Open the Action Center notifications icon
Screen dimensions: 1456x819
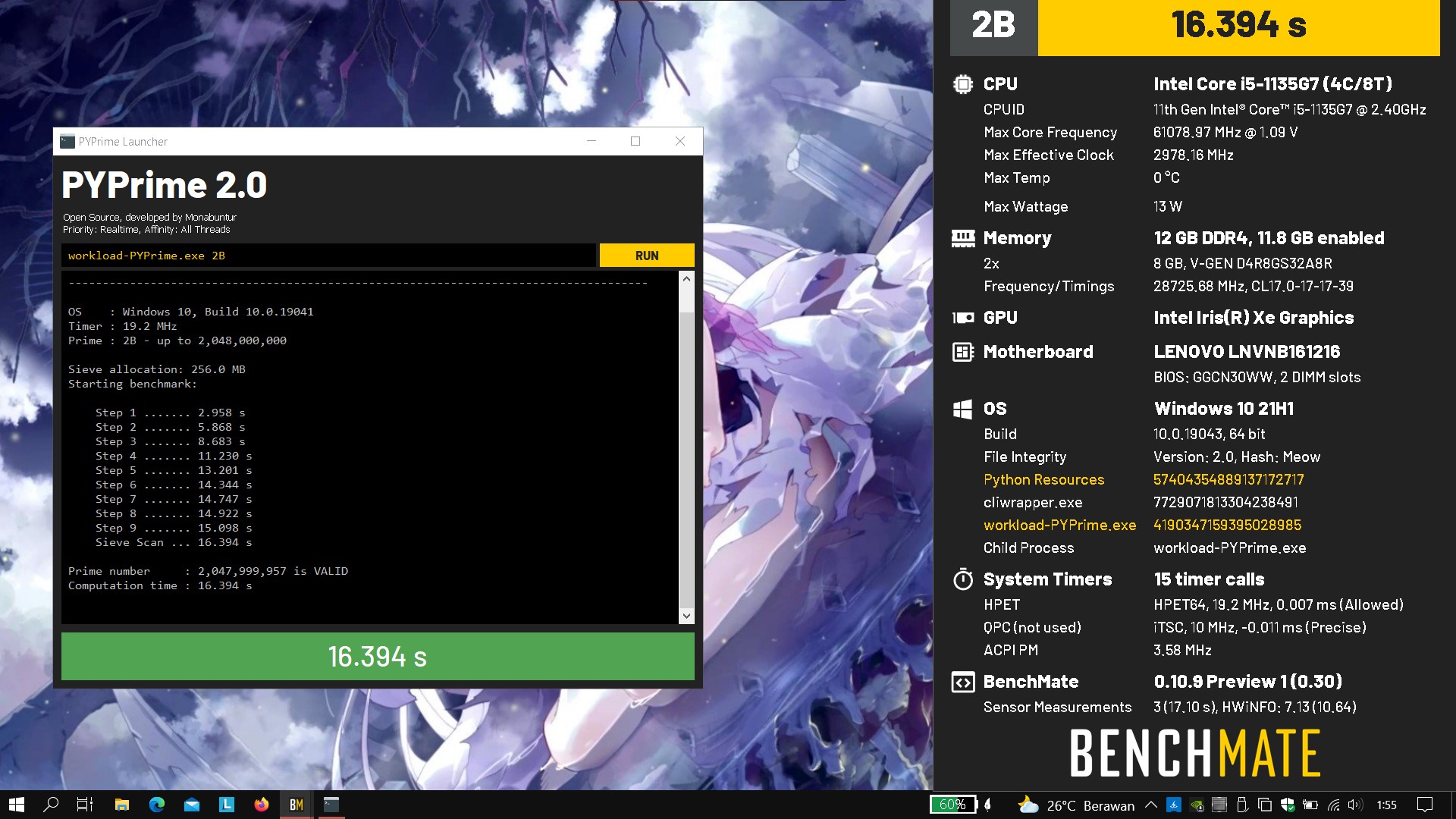point(1425,805)
